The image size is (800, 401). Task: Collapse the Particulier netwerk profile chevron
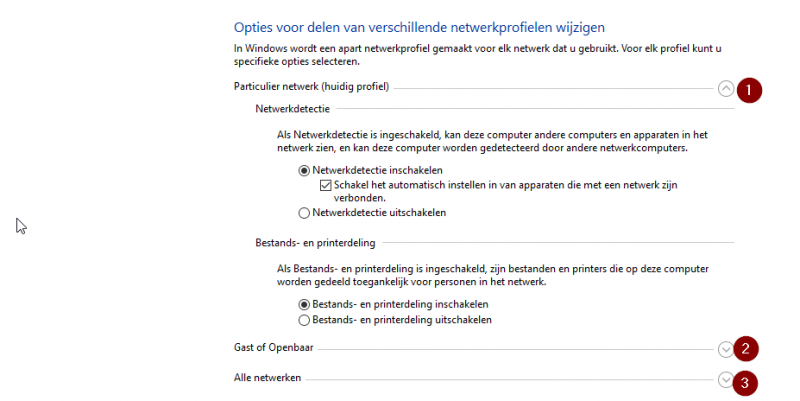click(x=726, y=88)
